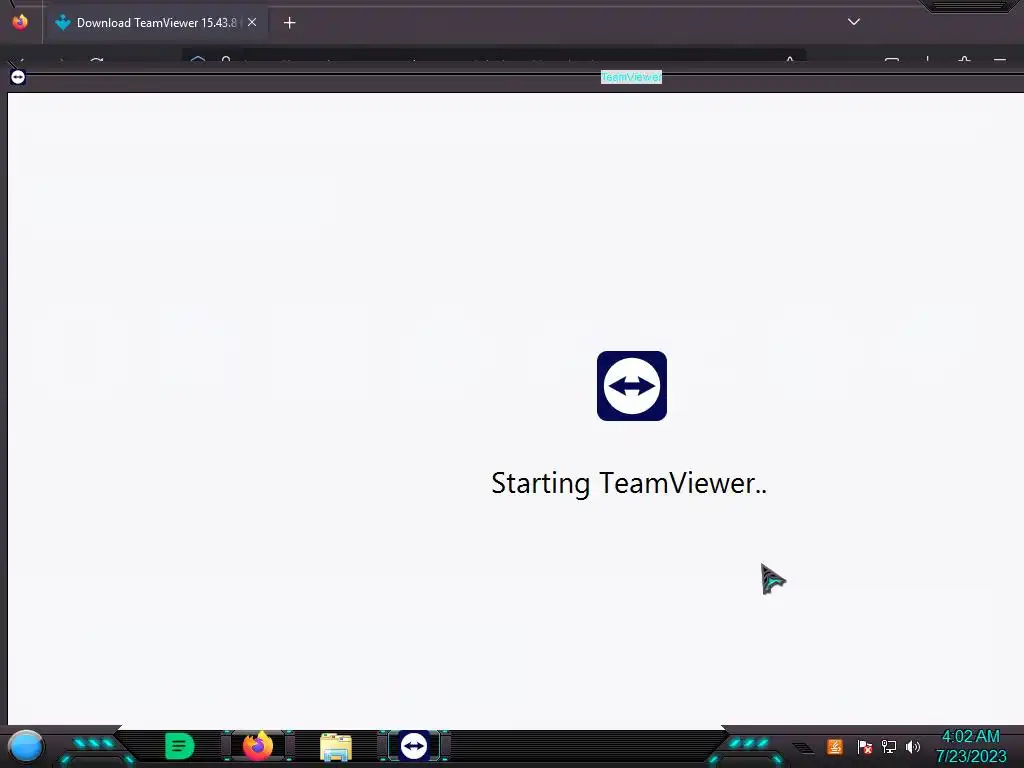Open the green notes app in the taskbar
The height and width of the screenshot is (768, 1024).
(180, 746)
